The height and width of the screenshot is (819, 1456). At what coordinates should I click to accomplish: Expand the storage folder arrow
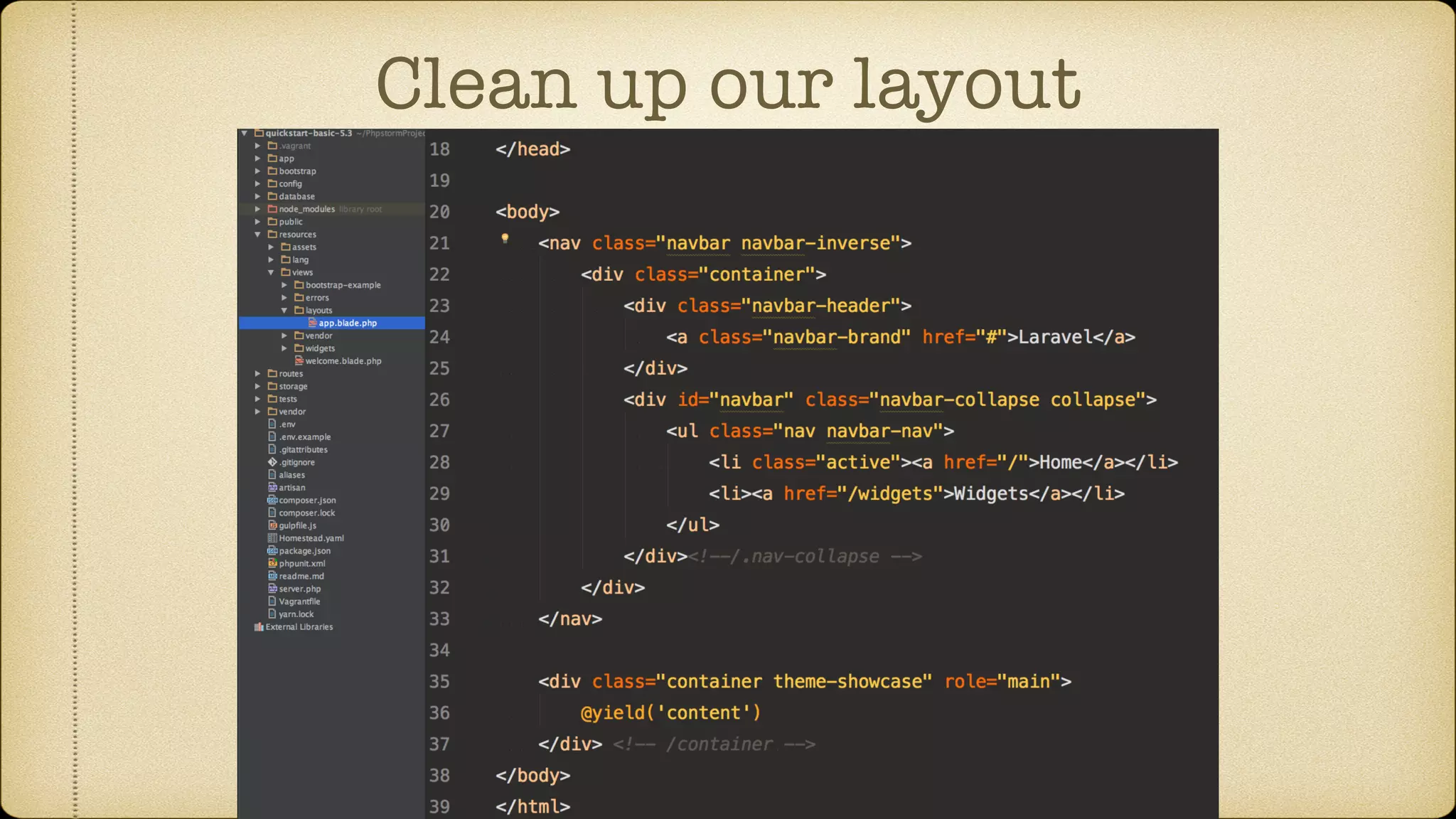tap(257, 387)
